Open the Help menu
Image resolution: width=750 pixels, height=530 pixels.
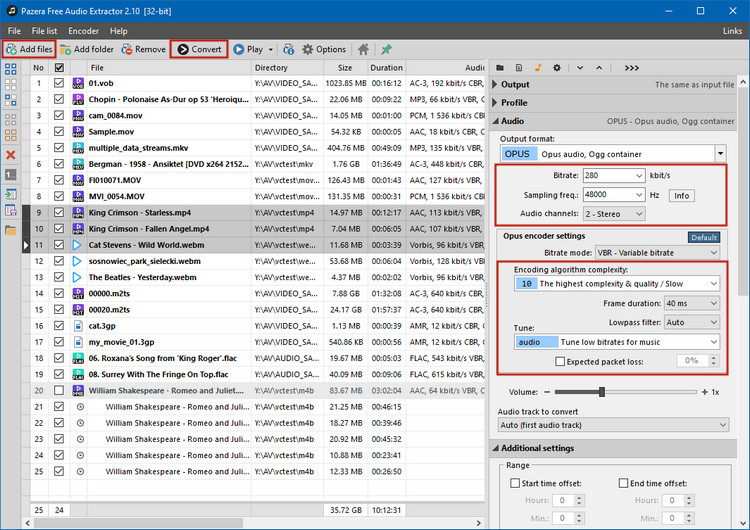pos(119,31)
